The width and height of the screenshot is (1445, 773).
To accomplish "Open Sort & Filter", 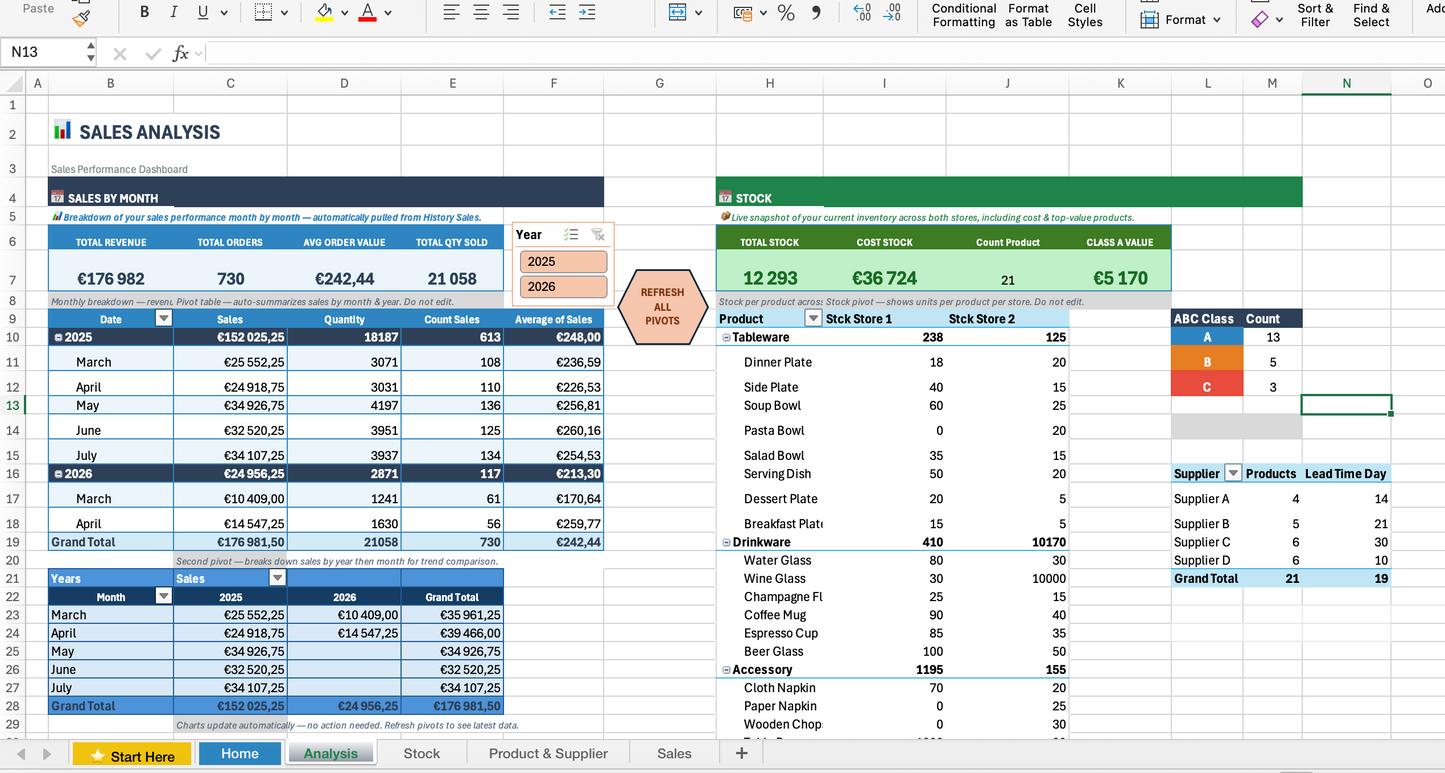I will tap(1315, 15).
